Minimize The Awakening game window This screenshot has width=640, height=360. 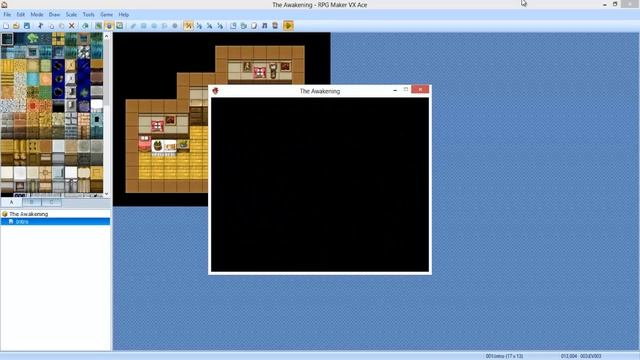pyautogui.click(x=395, y=90)
